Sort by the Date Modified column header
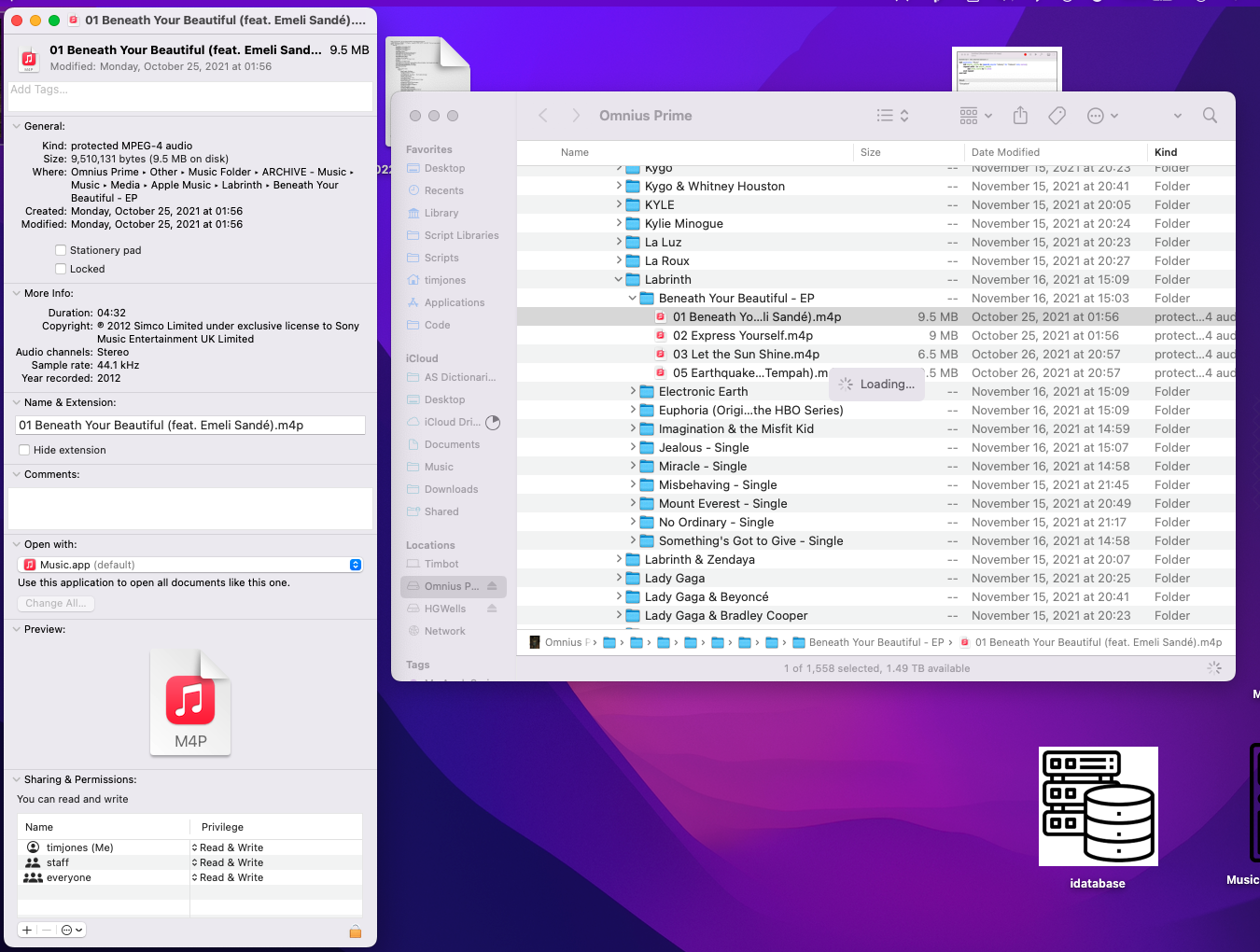Screen dimensions: 1260x952 pyautogui.click(x=1005, y=152)
